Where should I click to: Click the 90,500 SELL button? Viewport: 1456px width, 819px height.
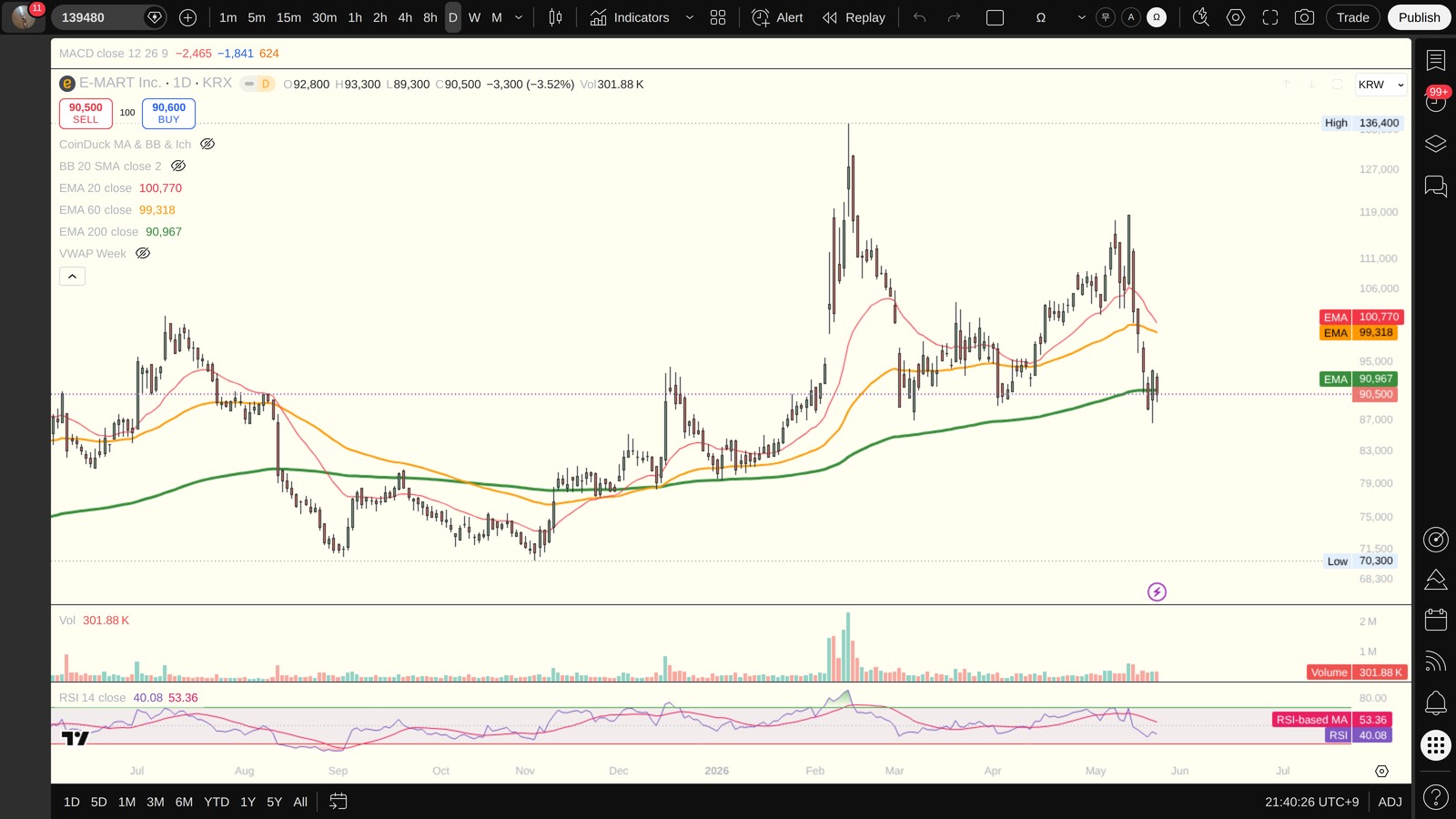pos(86,113)
